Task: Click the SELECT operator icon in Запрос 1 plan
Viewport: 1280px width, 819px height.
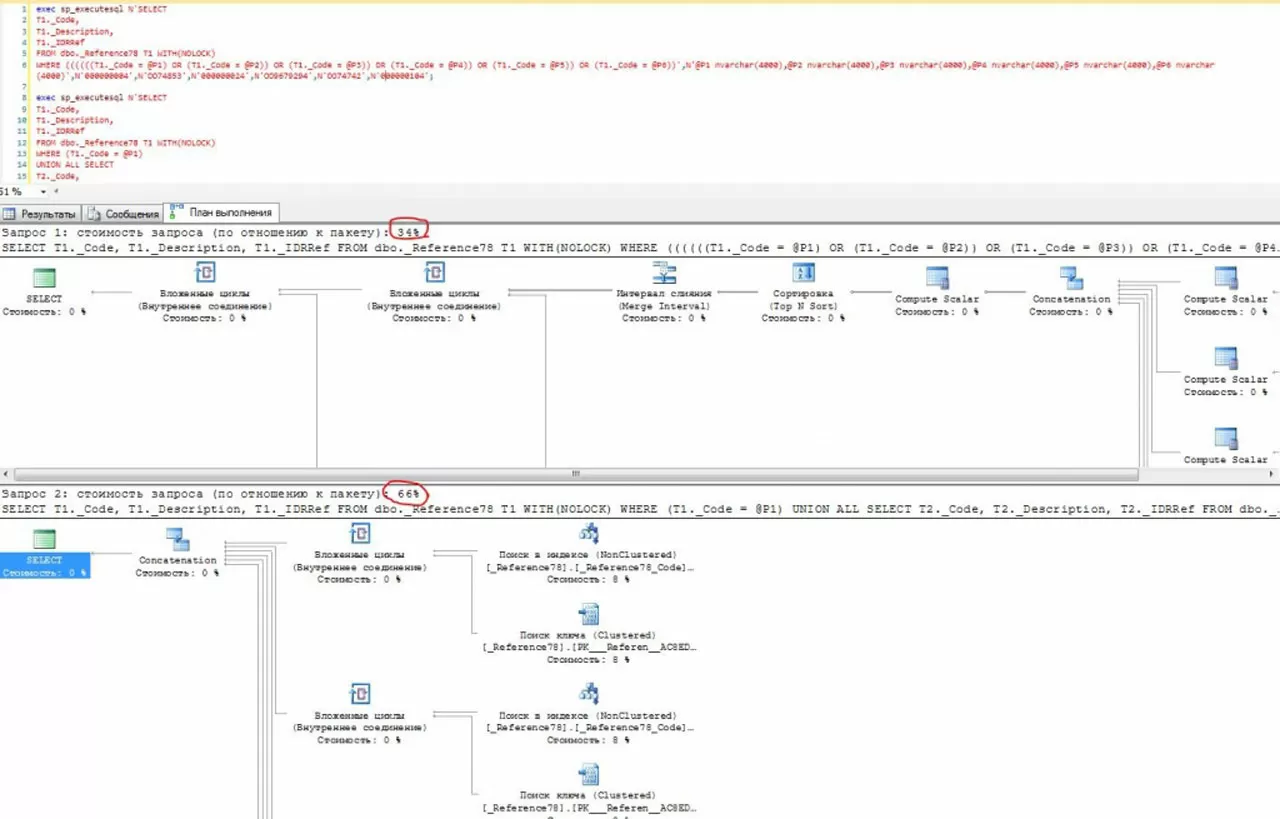Action: coord(44,277)
